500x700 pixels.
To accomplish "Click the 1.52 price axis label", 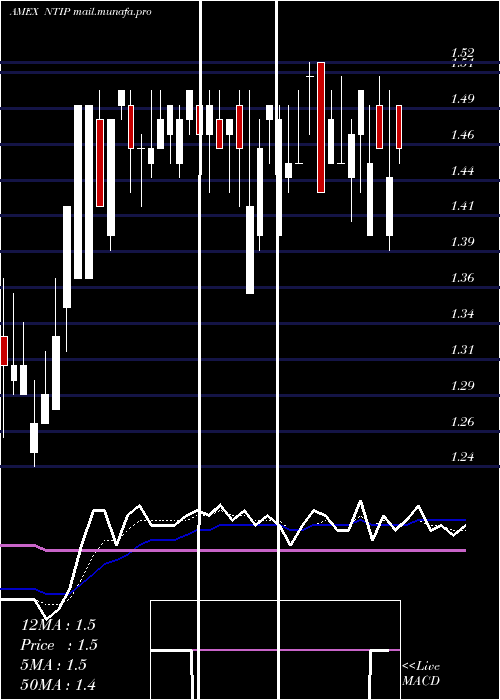I will pos(462,53).
